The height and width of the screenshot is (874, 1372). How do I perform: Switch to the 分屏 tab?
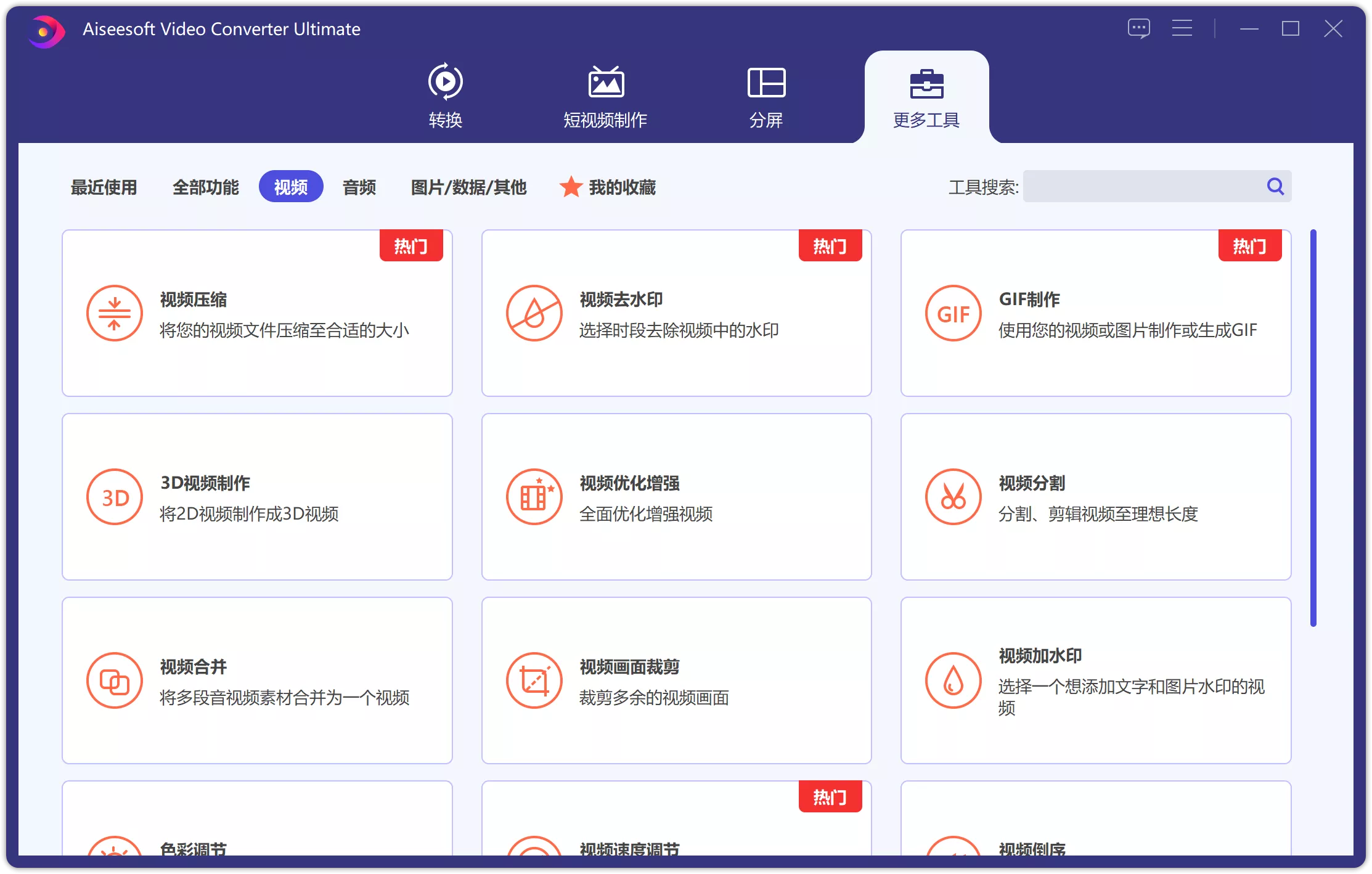pyautogui.click(x=766, y=96)
